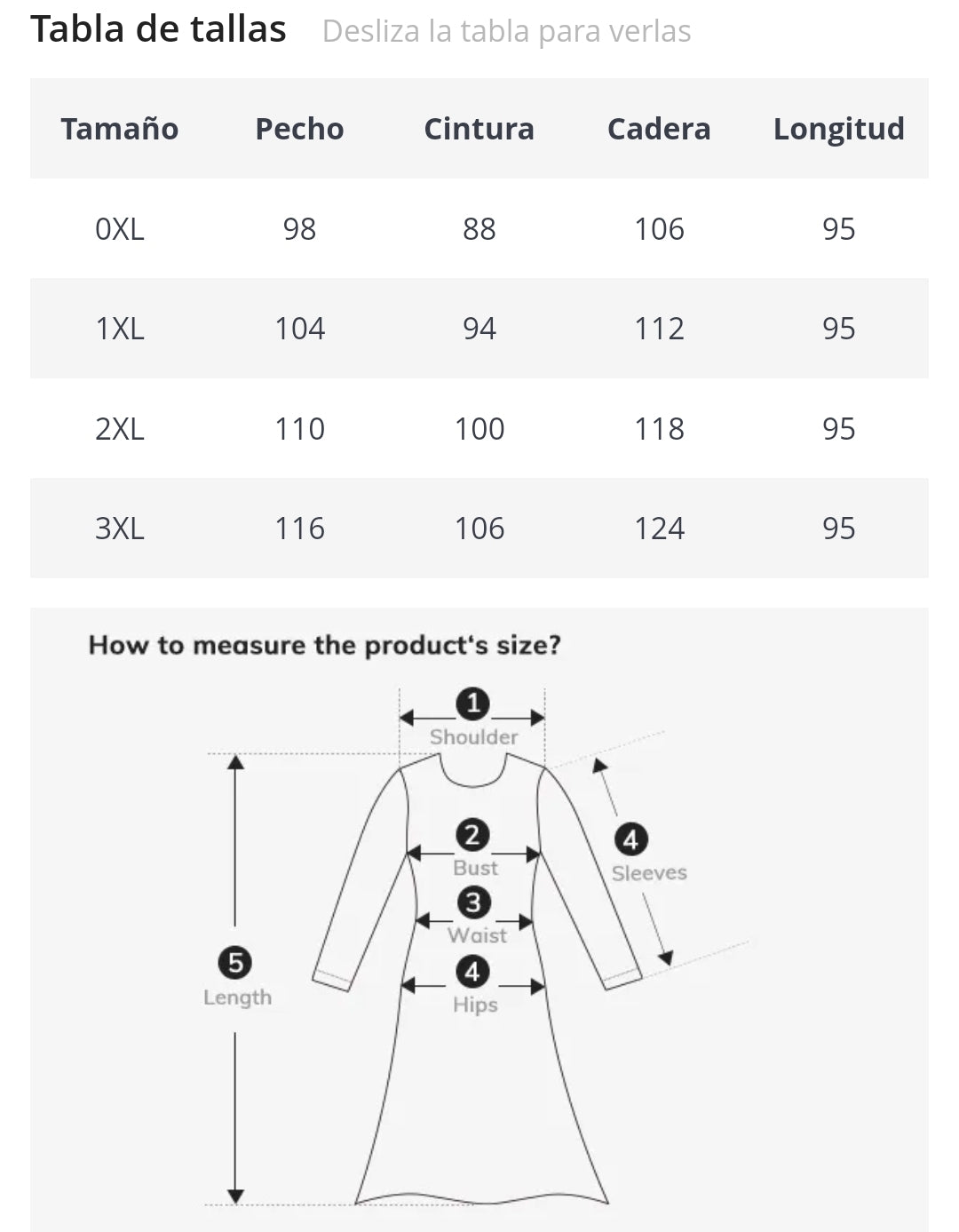
Task: Click the 0XL size row label
Action: (120, 229)
